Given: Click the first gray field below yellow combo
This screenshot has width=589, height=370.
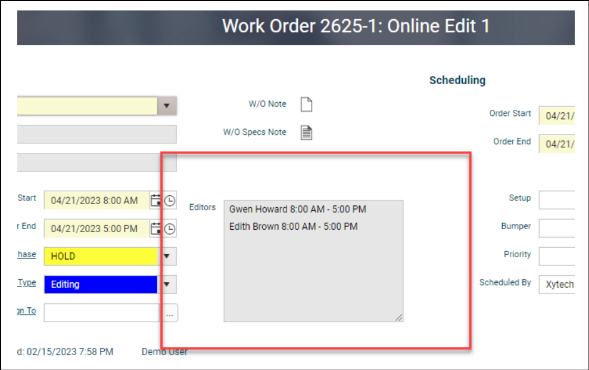Looking at the screenshot, I should pyautogui.click(x=97, y=134).
